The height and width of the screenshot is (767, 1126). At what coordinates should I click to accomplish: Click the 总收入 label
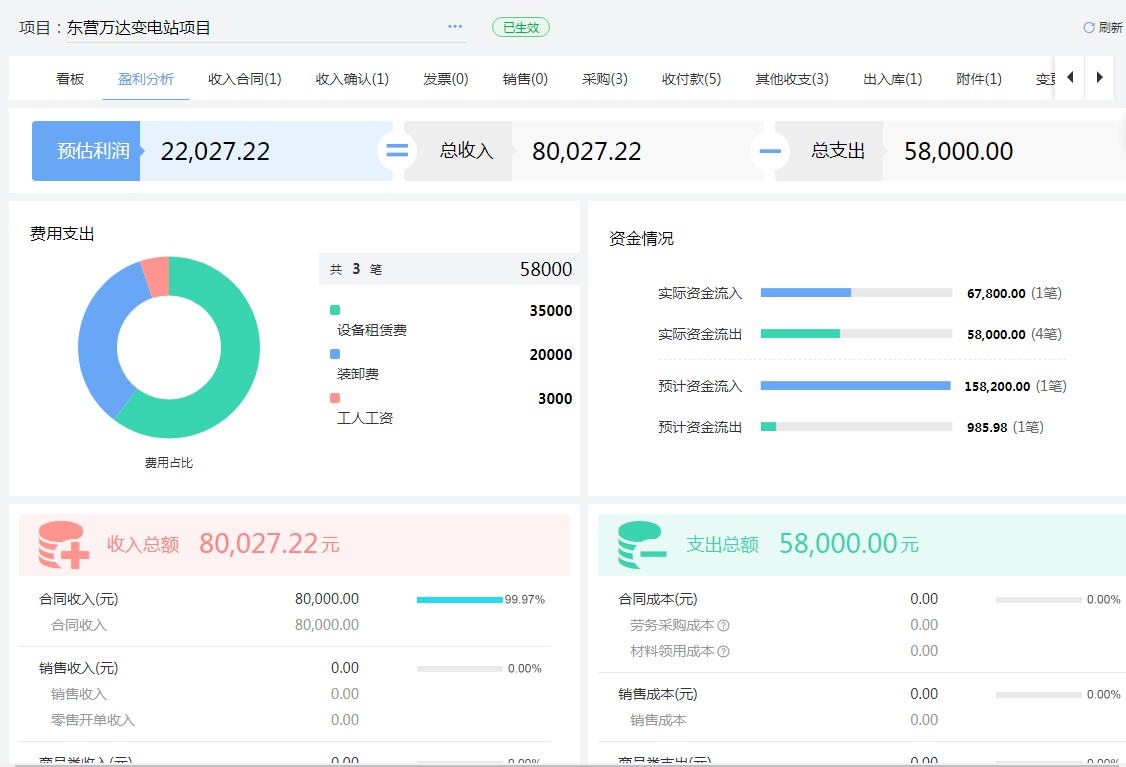tap(467, 151)
